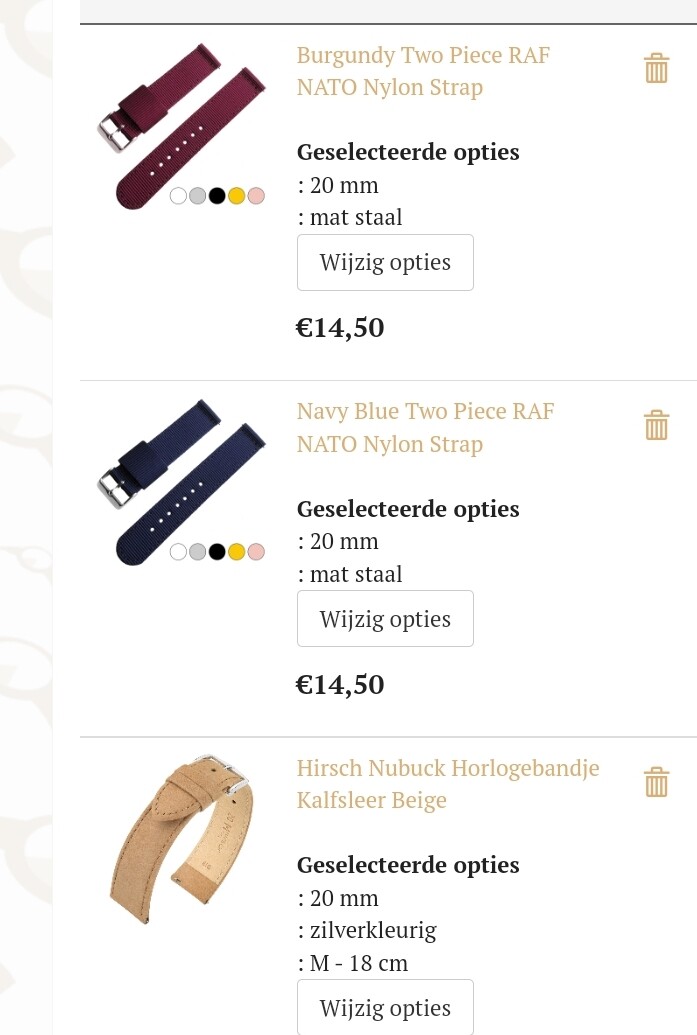Remove Navy Blue strap via trash icon
The image size is (697, 1035).
click(x=656, y=425)
